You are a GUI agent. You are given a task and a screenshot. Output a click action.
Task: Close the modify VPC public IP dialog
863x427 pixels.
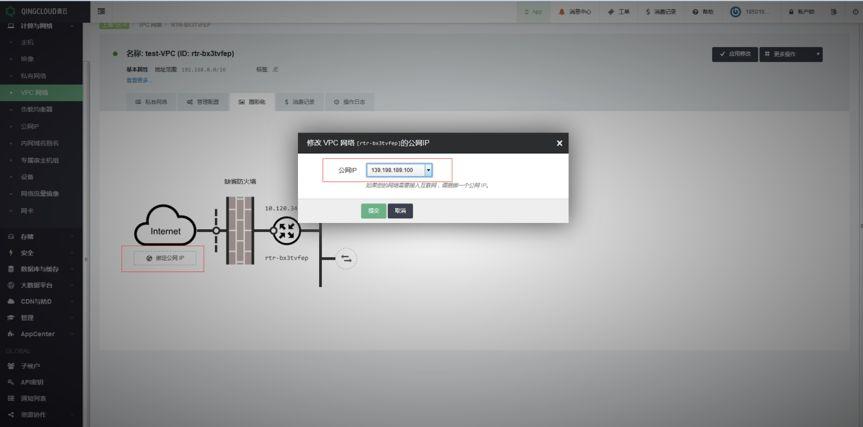(559, 143)
